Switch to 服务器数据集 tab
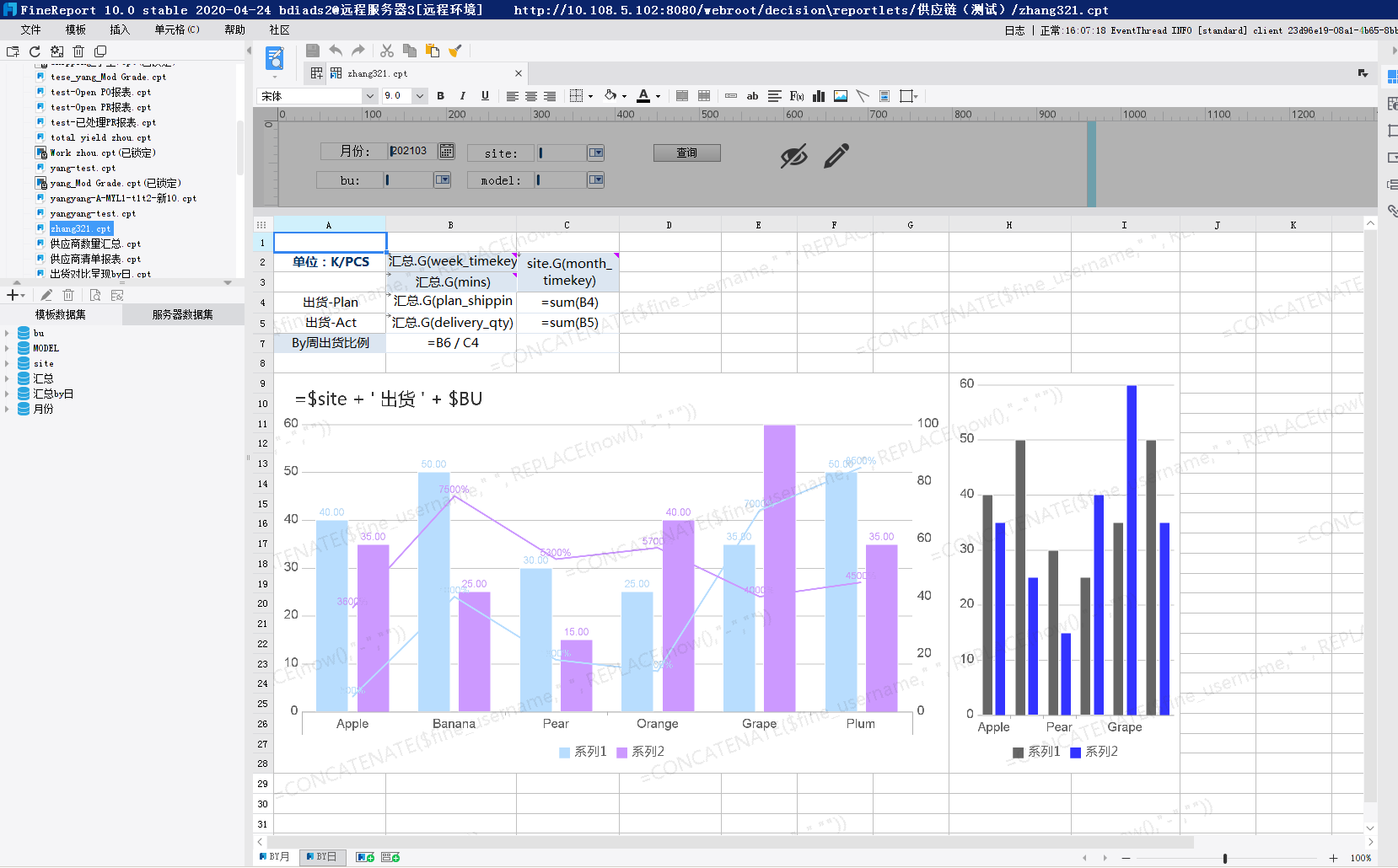1398x868 pixels. 183,314
